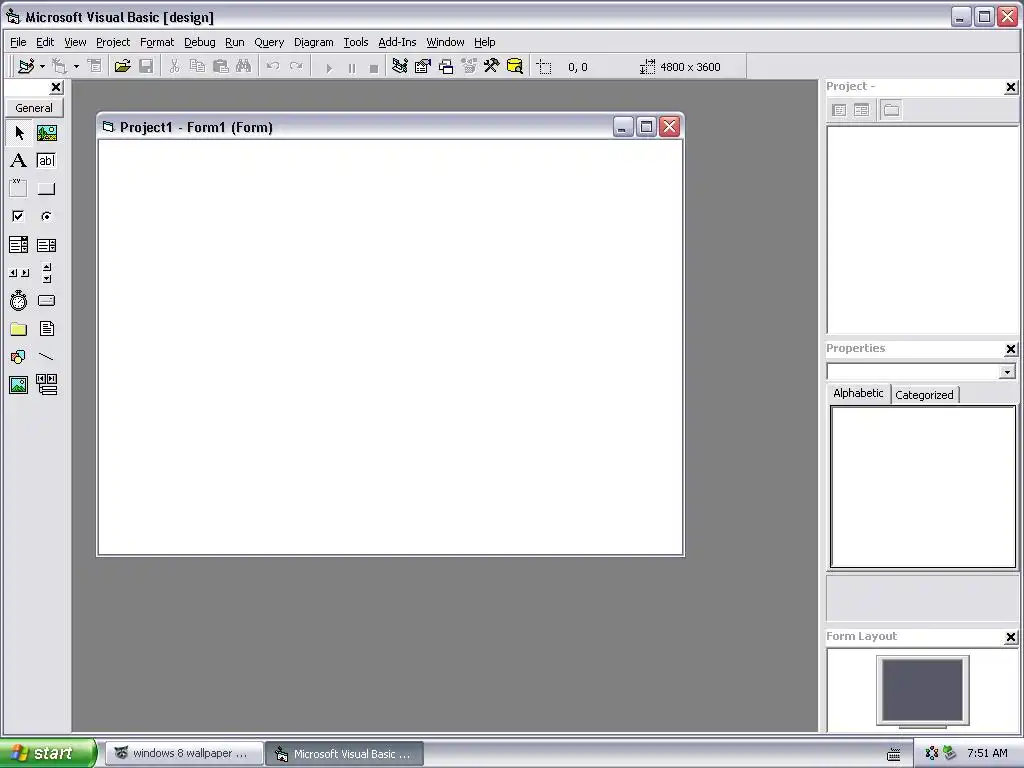
Task: Click Open Project folder toolbar icon
Action: [x=122, y=67]
